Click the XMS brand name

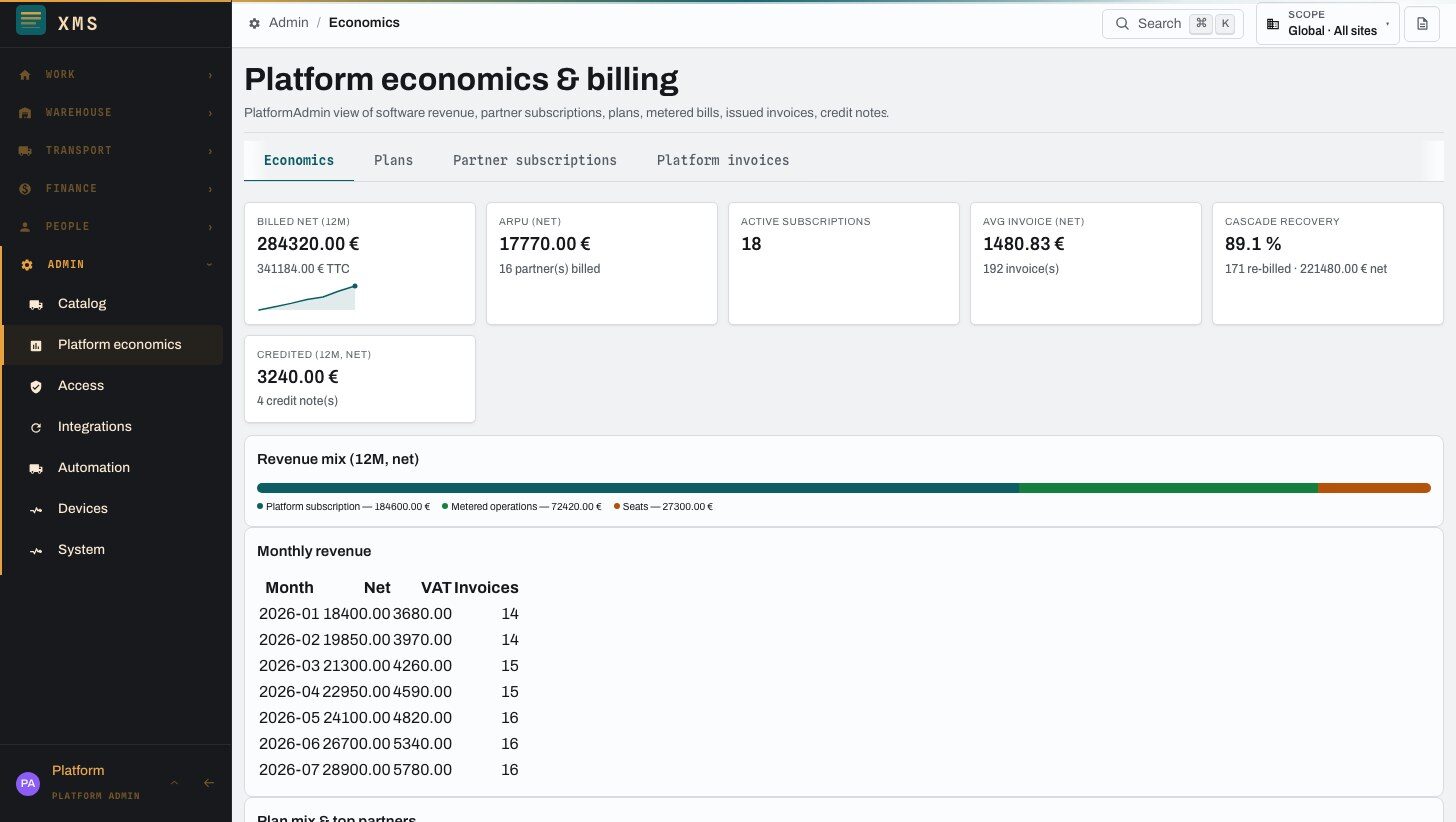coord(78,23)
